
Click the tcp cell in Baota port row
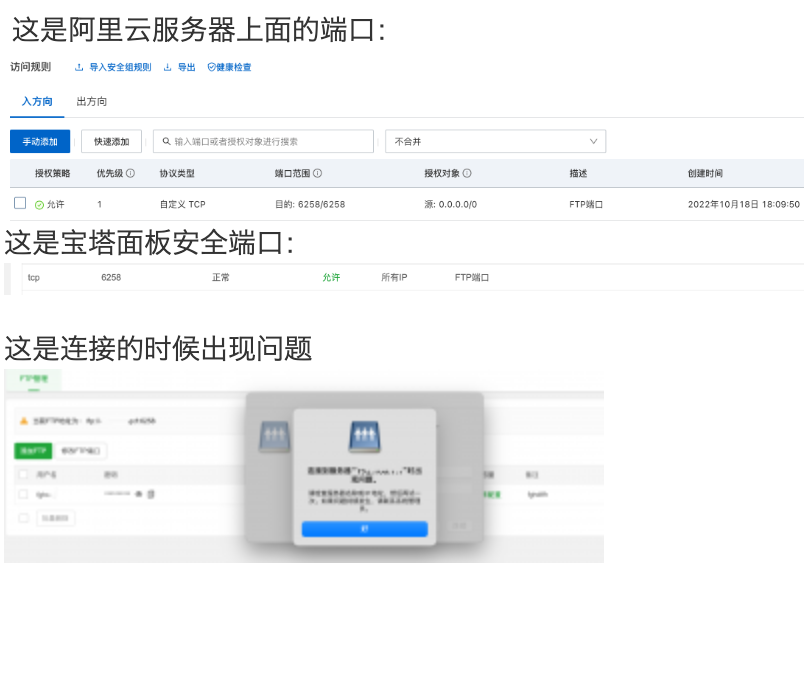[x=34, y=277]
